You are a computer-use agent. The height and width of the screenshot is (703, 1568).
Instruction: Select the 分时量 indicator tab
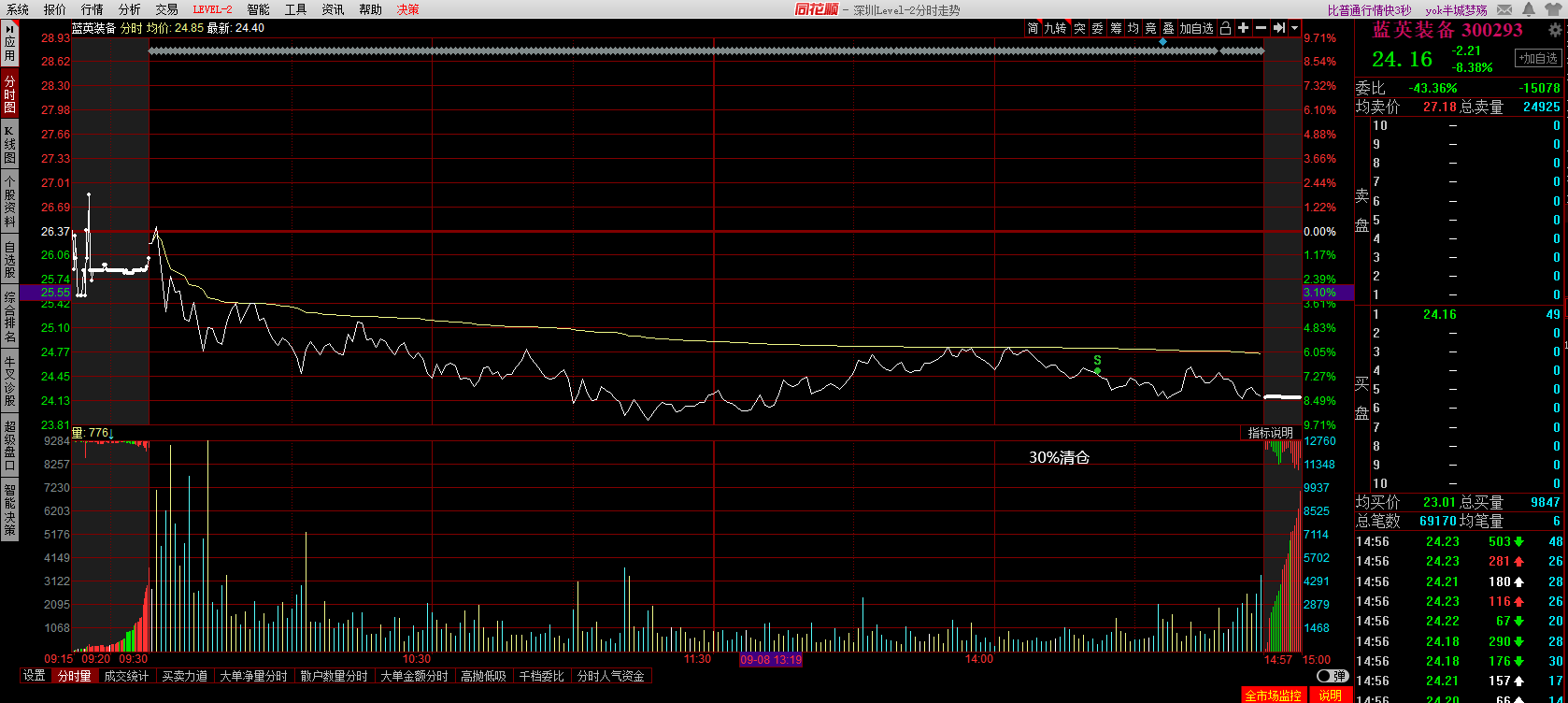point(75,676)
